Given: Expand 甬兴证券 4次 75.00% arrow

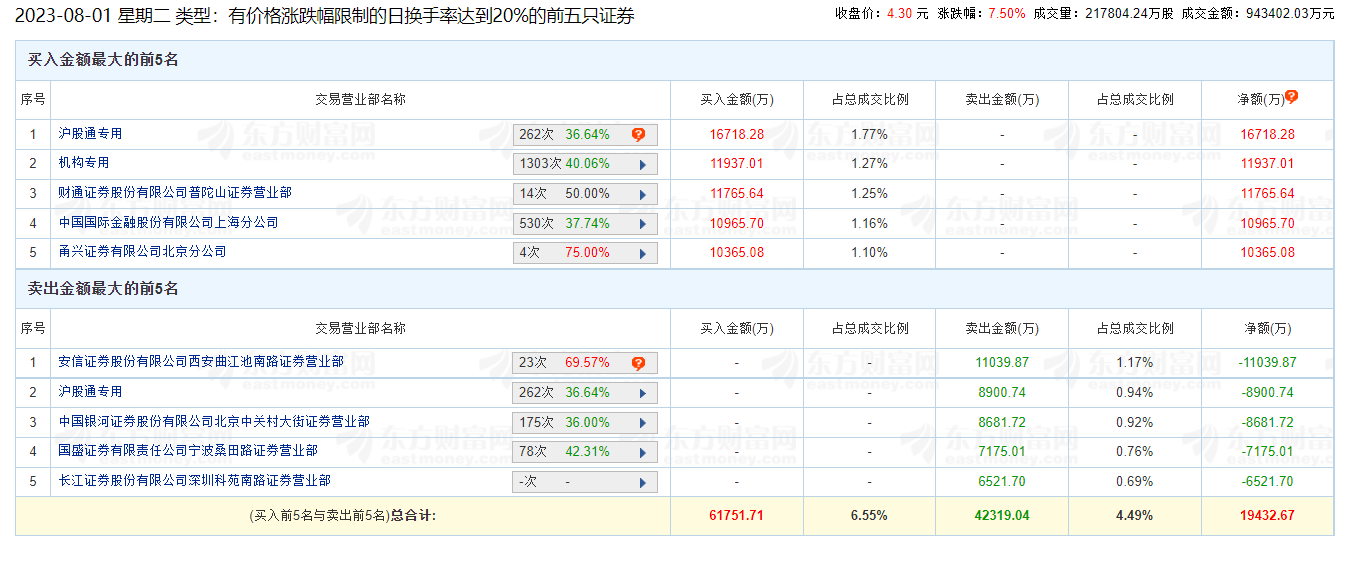Looking at the screenshot, I should click(642, 253).
